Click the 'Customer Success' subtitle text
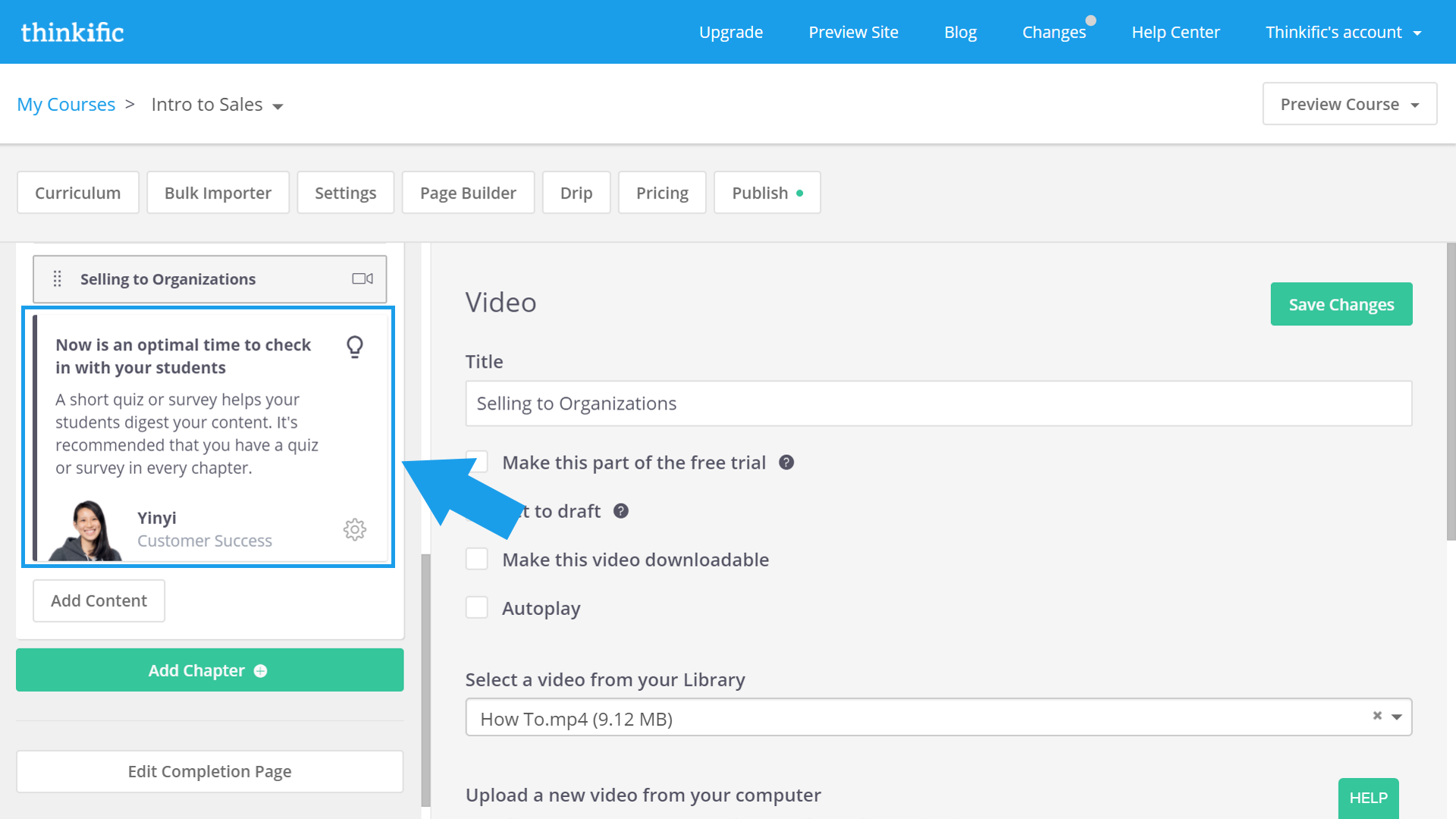 204,541
